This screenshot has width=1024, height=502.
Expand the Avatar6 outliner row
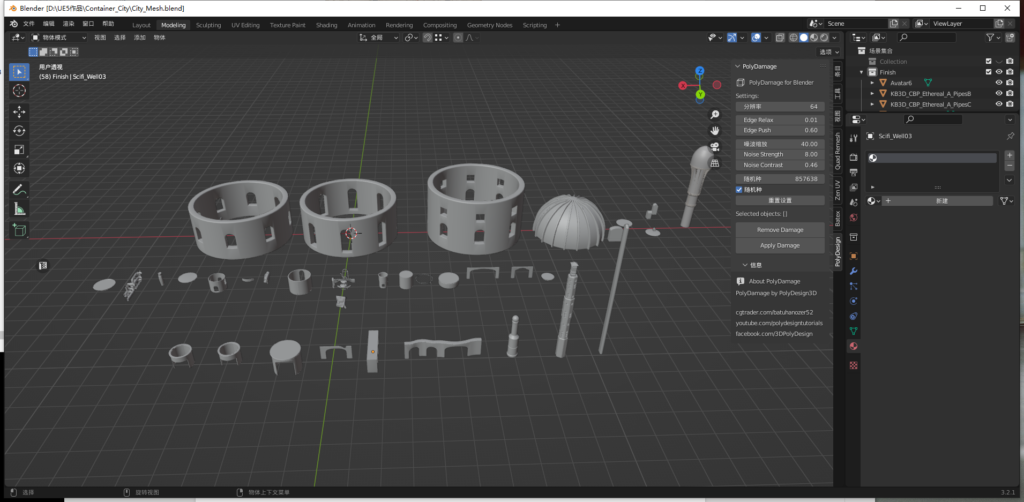[872, 83]
